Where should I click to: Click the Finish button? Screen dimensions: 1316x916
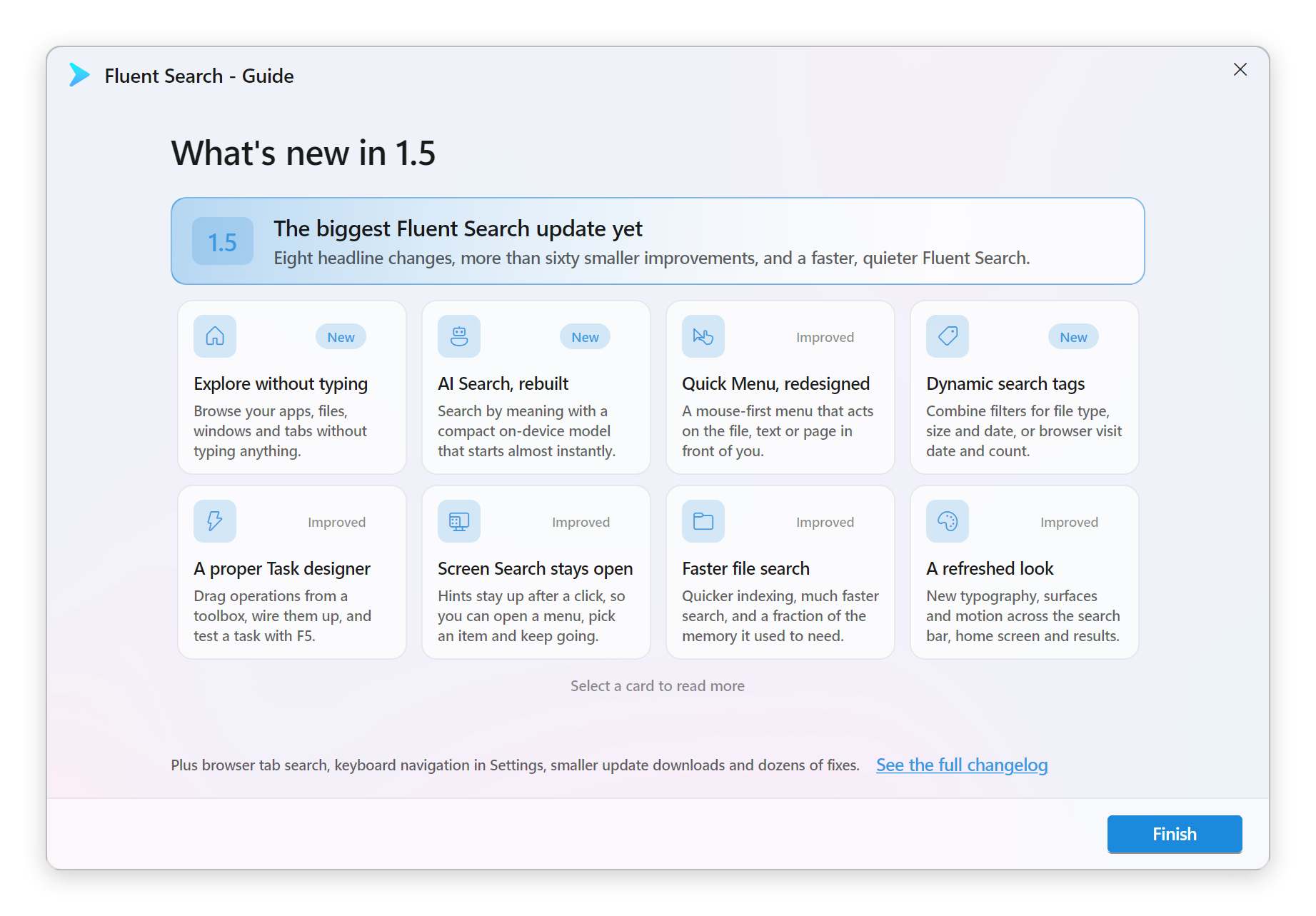tap(1175, 834)
